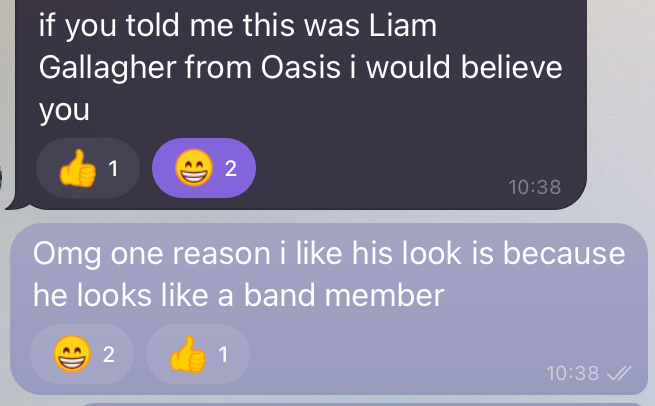The height and width of the screenshot is (406, 655).
Task: Add thumbs up to band member message
Action: pos(198,354)
